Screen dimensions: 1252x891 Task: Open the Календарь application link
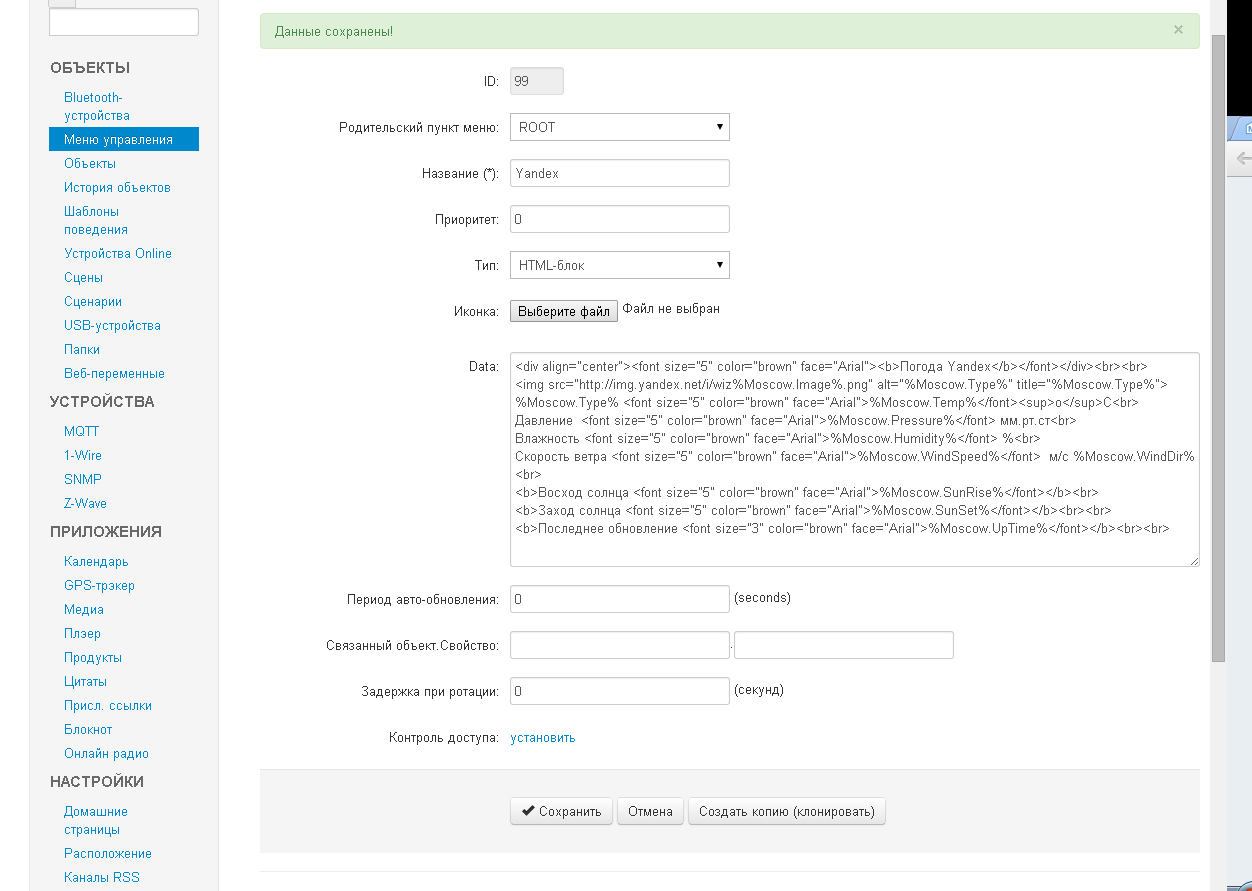click(96, 561)
